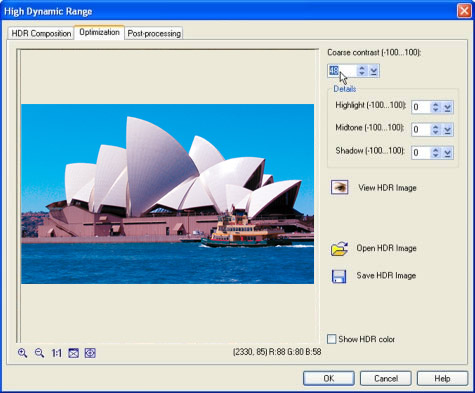Click the View HDR Image eye icon
This screenshot has height=393, width=475.
339,187
